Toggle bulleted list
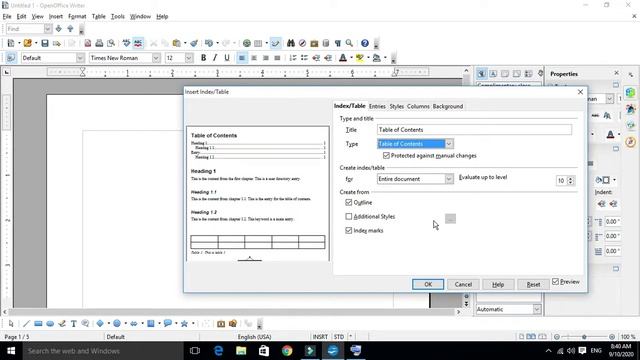Image resolution: width=640 pixels, height=360 pixels. 304,58
